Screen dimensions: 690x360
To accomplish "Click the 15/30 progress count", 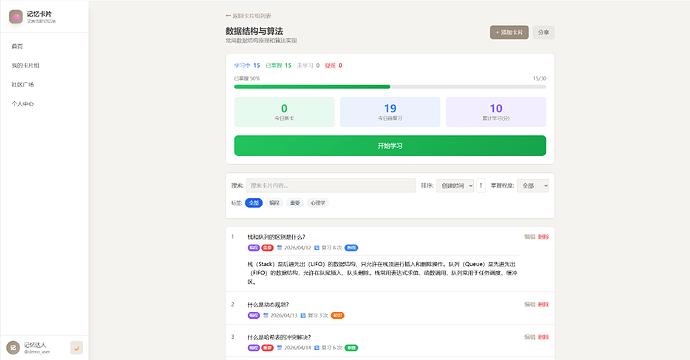I will point(540,78).
